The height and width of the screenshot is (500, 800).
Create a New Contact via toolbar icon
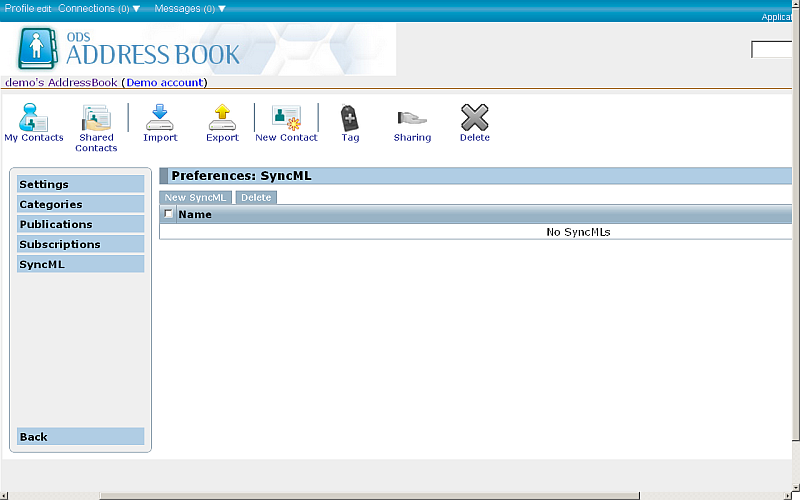pos(286,118)
